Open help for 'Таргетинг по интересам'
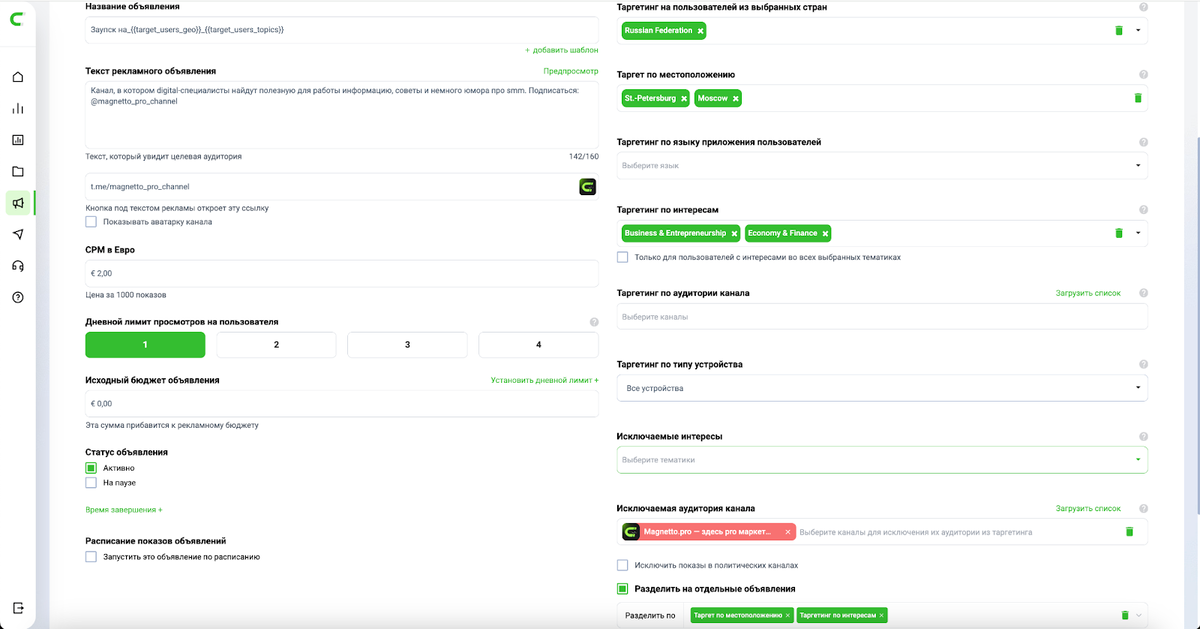Image resolution: width=1200 pixels, height=629 pixels. (x=1143, y=210)
